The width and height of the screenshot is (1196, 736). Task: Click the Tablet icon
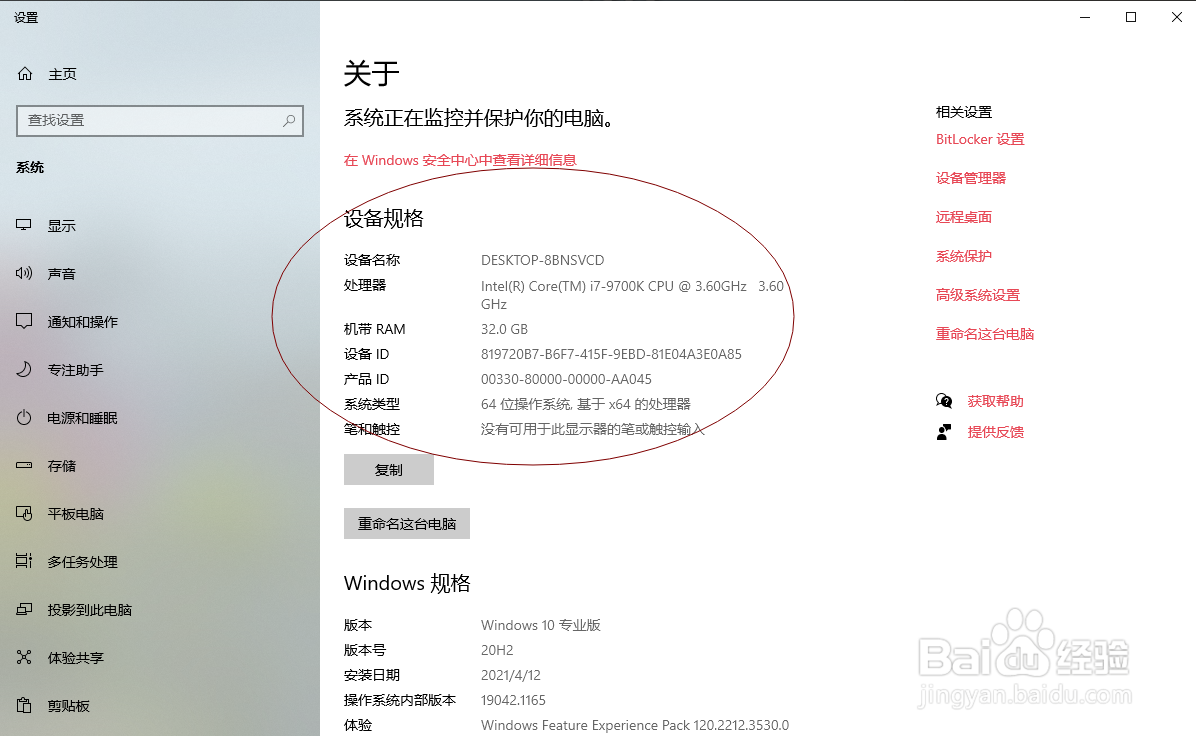(x=24, y=513)
